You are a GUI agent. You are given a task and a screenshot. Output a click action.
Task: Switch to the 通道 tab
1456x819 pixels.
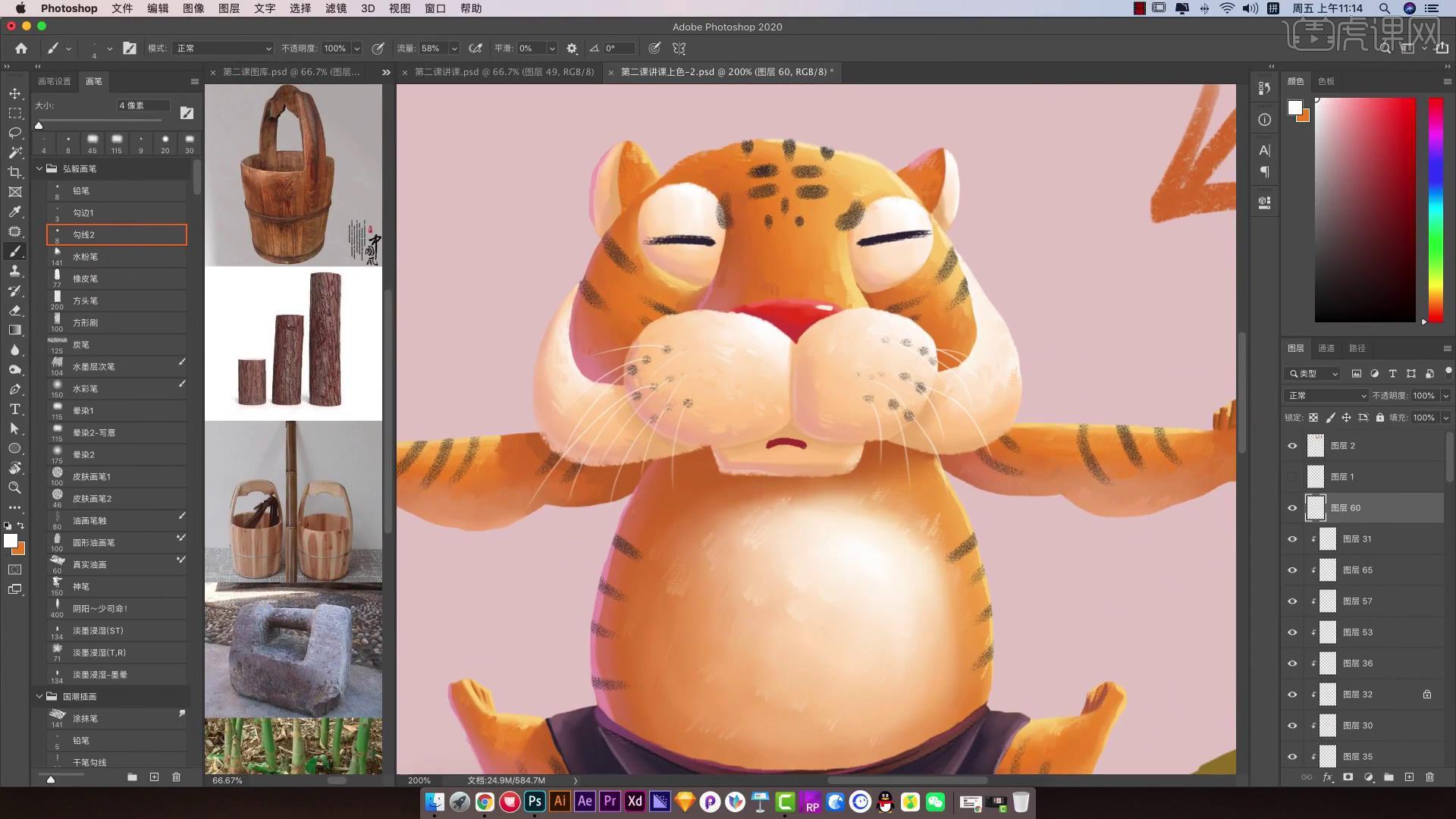pos(1326,348)
